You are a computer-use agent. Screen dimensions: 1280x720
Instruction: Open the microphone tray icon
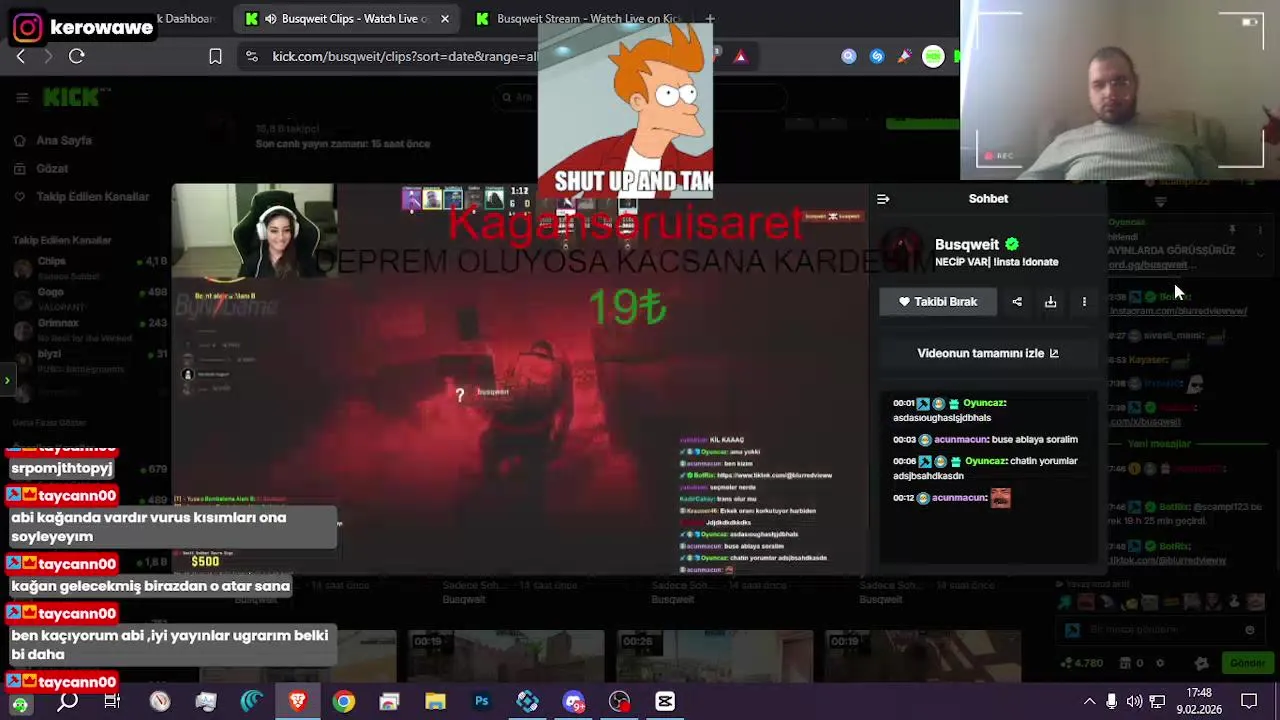coord(1111,702)
